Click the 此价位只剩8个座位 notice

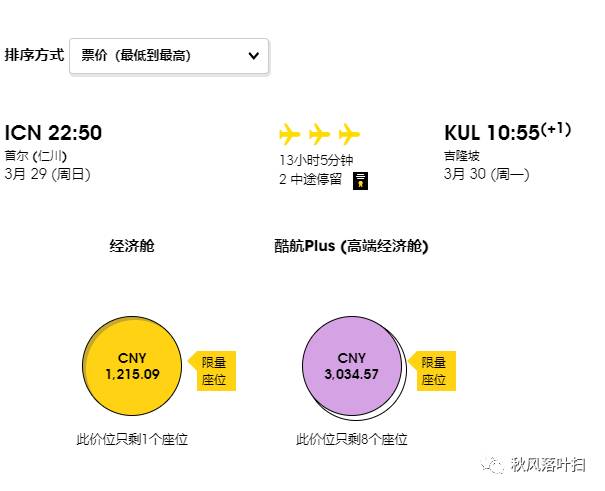[352, 439]
